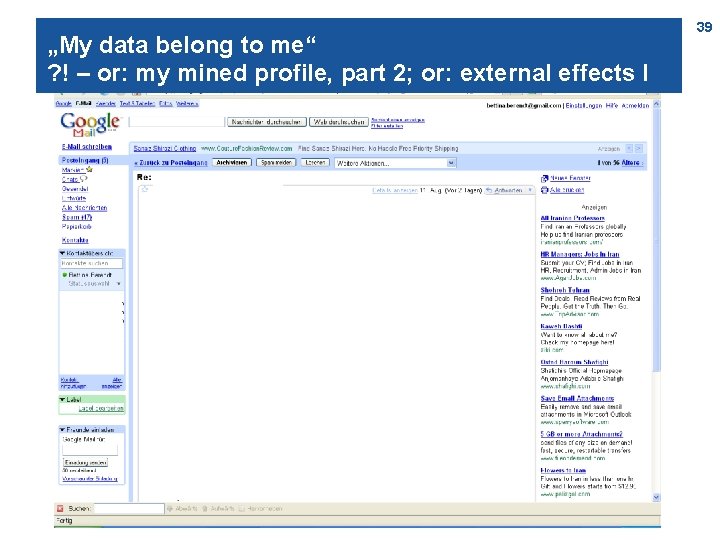Toggle the Hervorheben checkbox in find bar
Screen dimensions: 720x540
click(242, 508)
